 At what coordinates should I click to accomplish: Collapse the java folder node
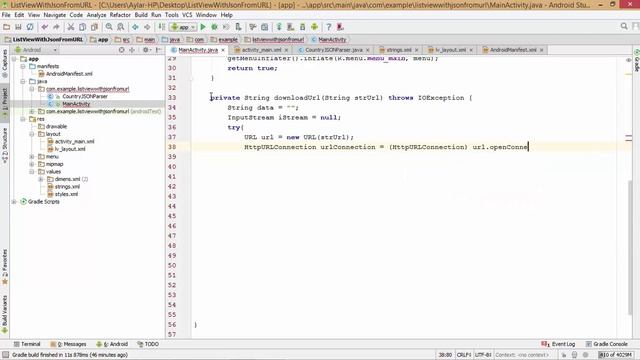(x=23, y=81)
